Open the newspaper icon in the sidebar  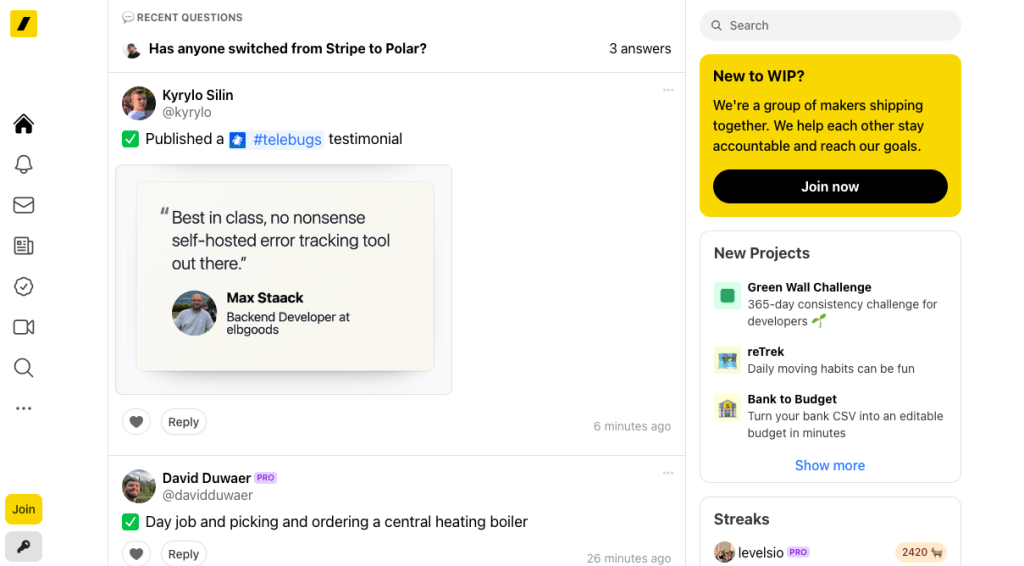[24, 246]
